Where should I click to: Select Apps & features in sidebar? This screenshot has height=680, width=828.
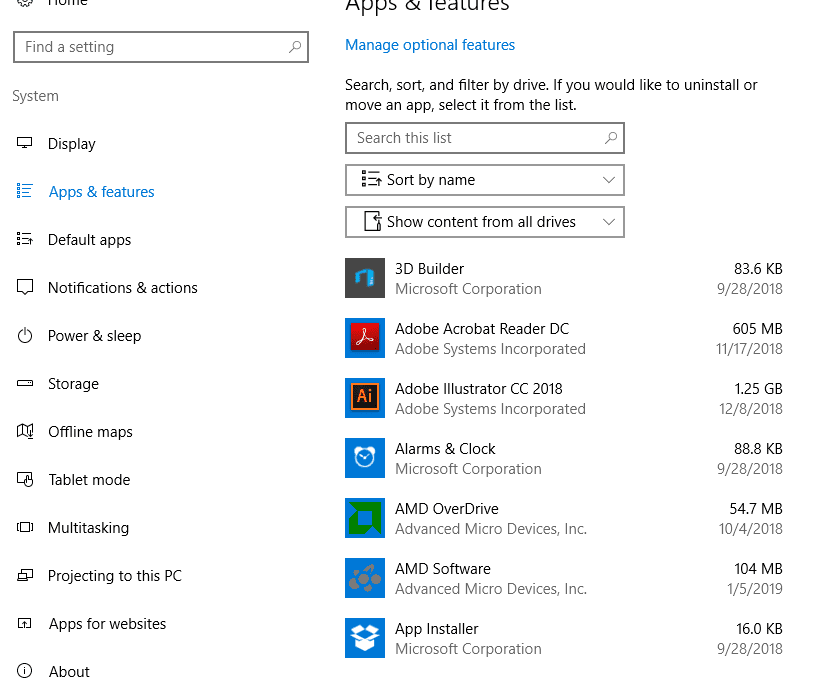101,192
